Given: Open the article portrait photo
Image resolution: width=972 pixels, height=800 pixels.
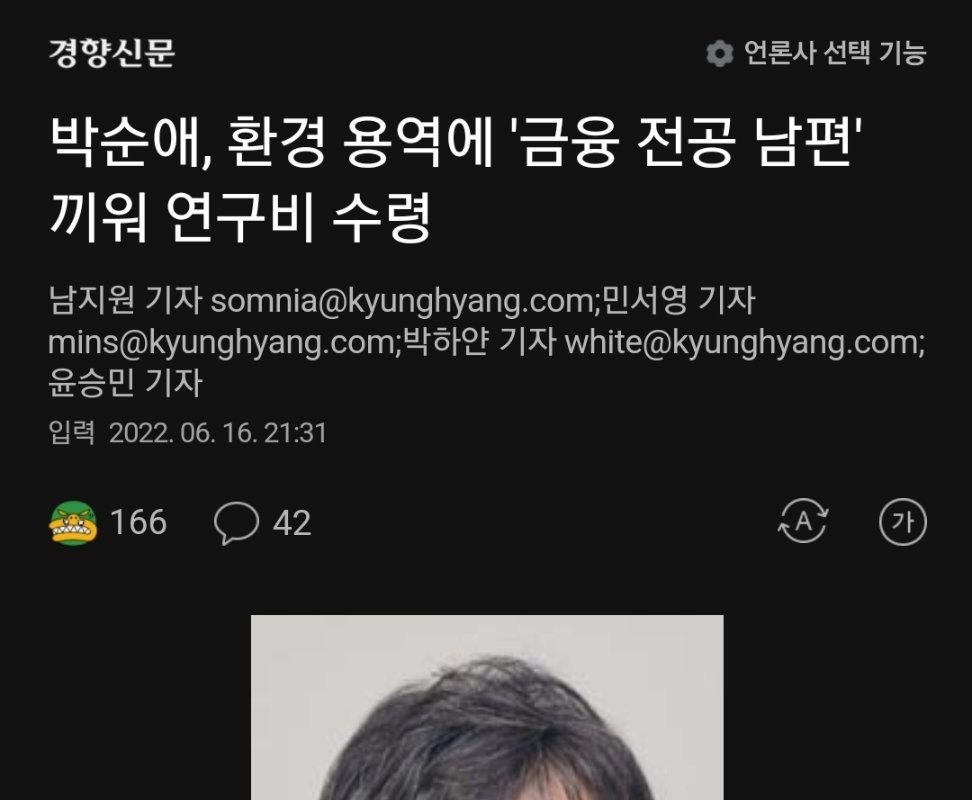Looking at the screenshot, I should (x=487, y=707).
